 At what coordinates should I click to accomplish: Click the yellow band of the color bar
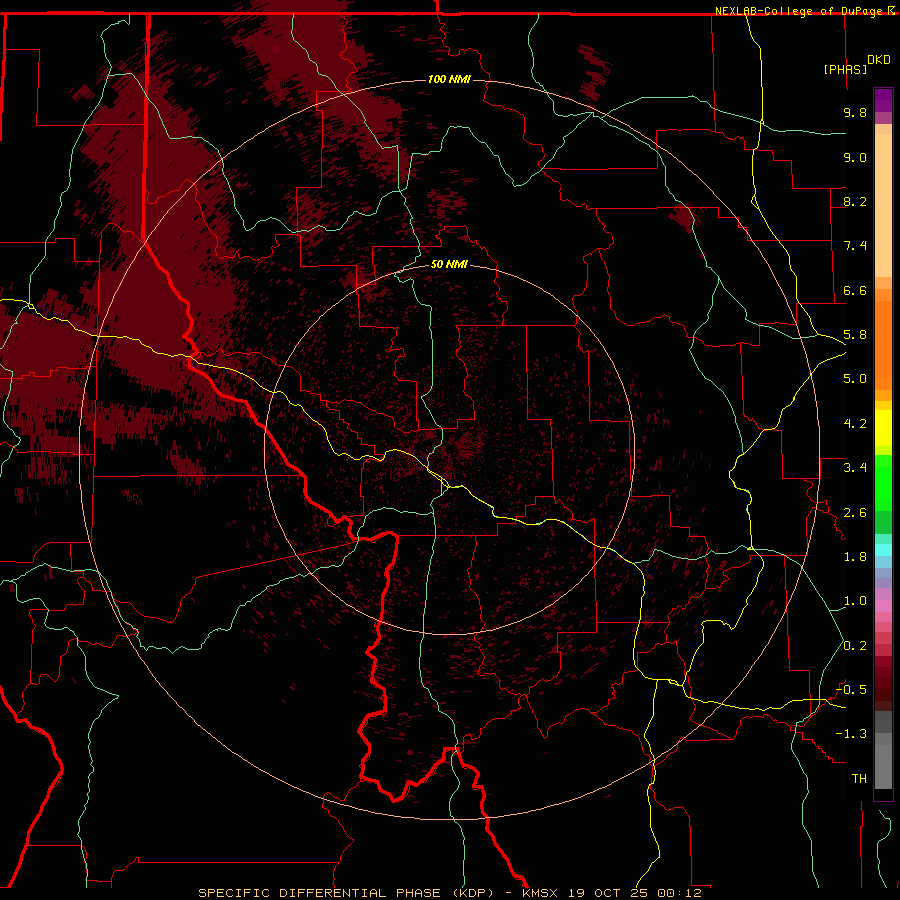coord(883,428)
